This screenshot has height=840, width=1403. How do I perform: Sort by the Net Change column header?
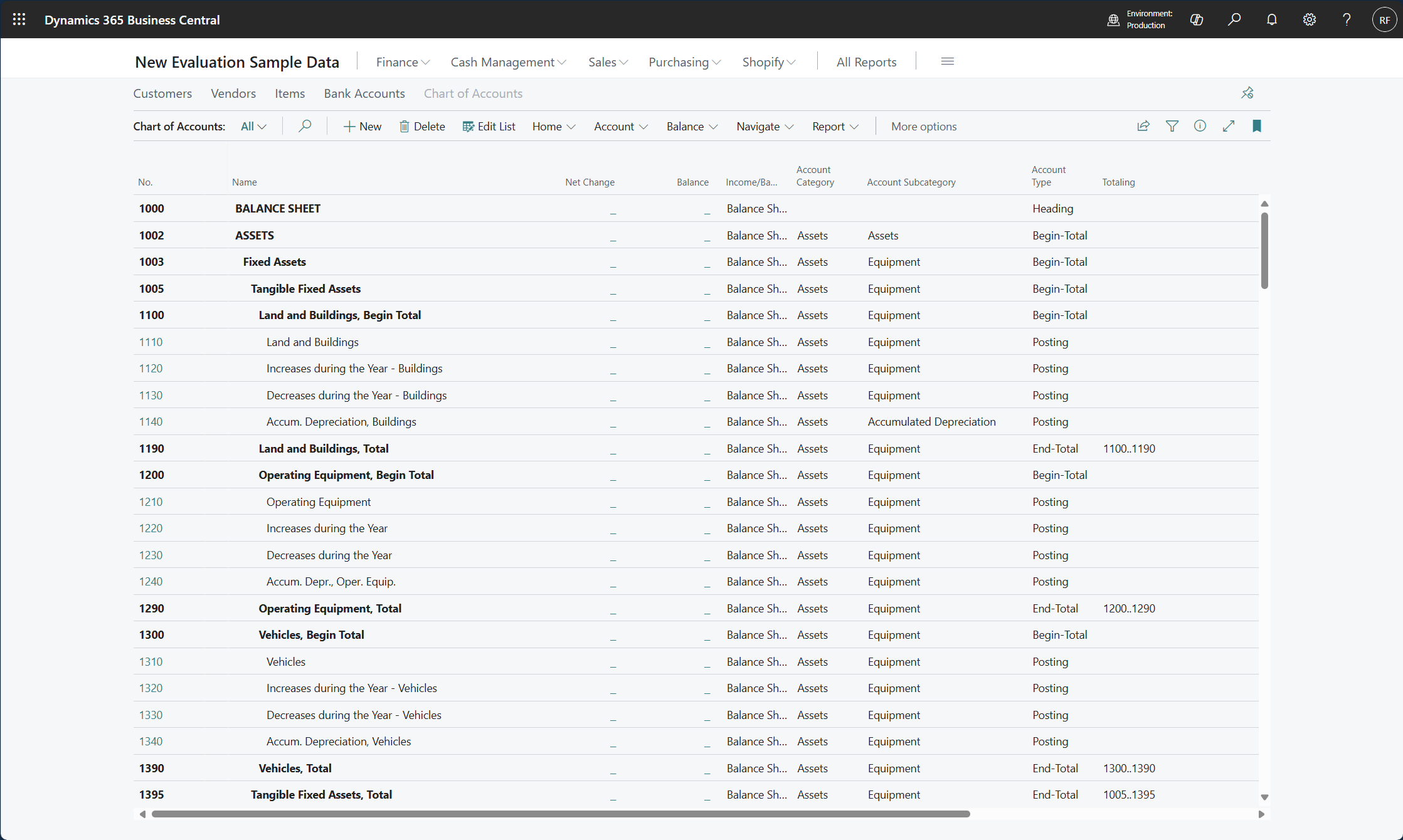(590, 182)
